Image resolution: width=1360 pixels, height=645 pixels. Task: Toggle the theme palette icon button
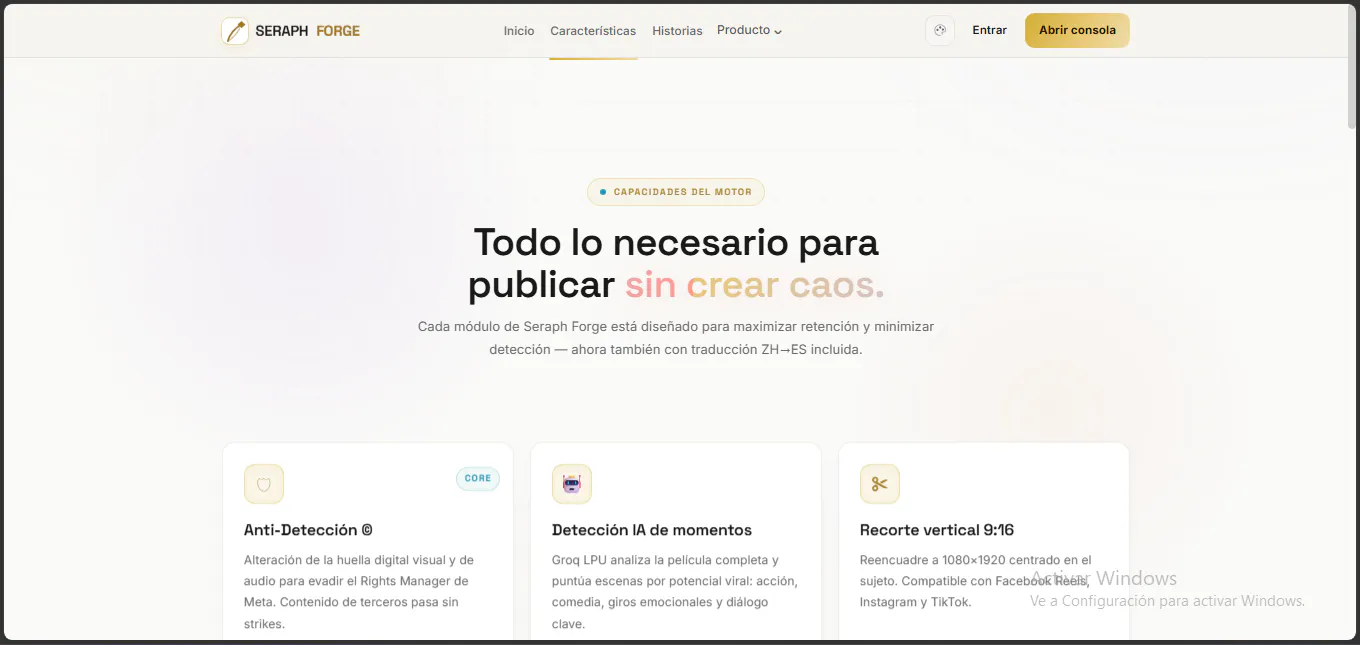click(x=939, y=31)
